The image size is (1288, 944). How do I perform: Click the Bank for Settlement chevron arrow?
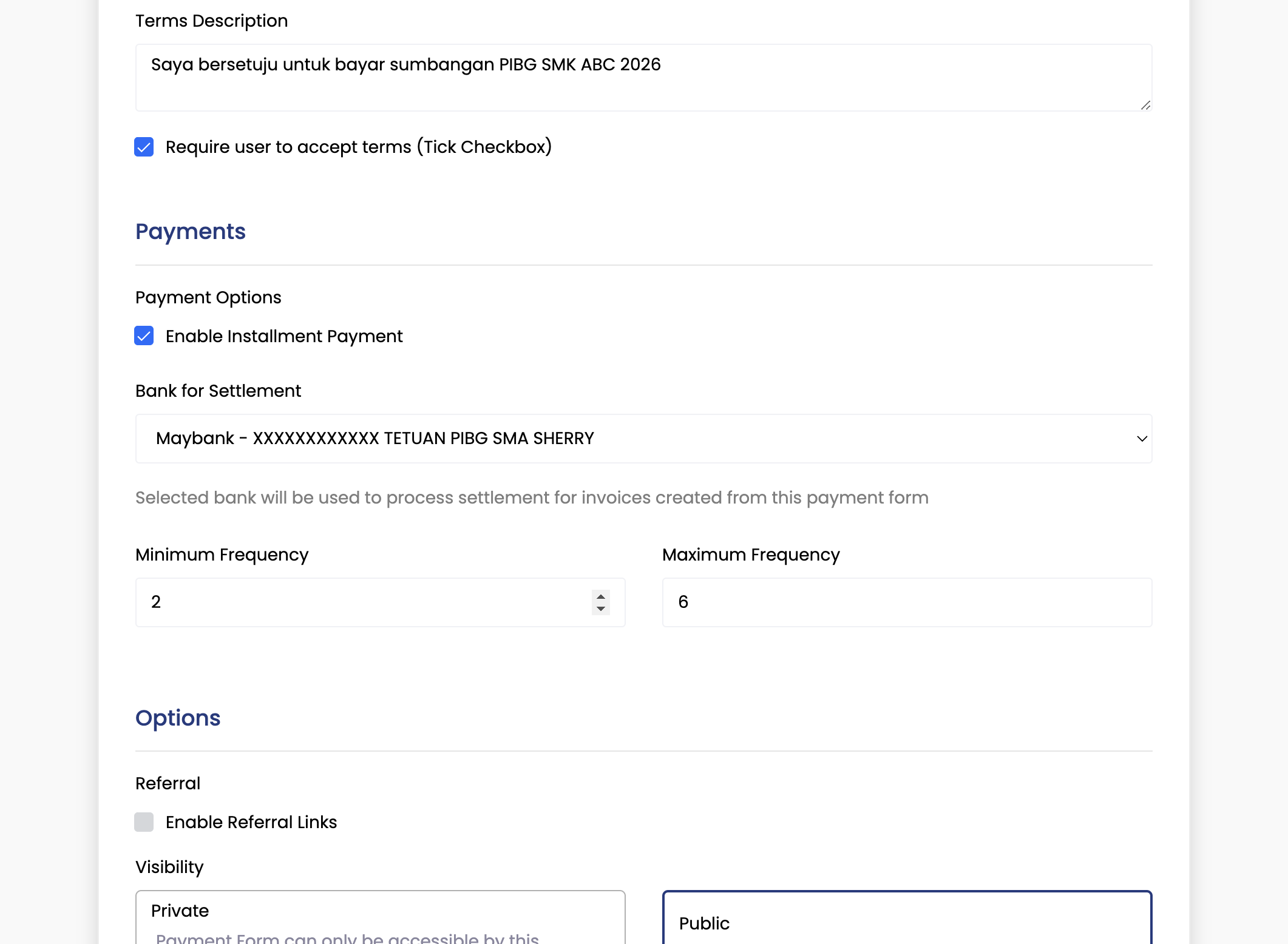[1142, 439]
